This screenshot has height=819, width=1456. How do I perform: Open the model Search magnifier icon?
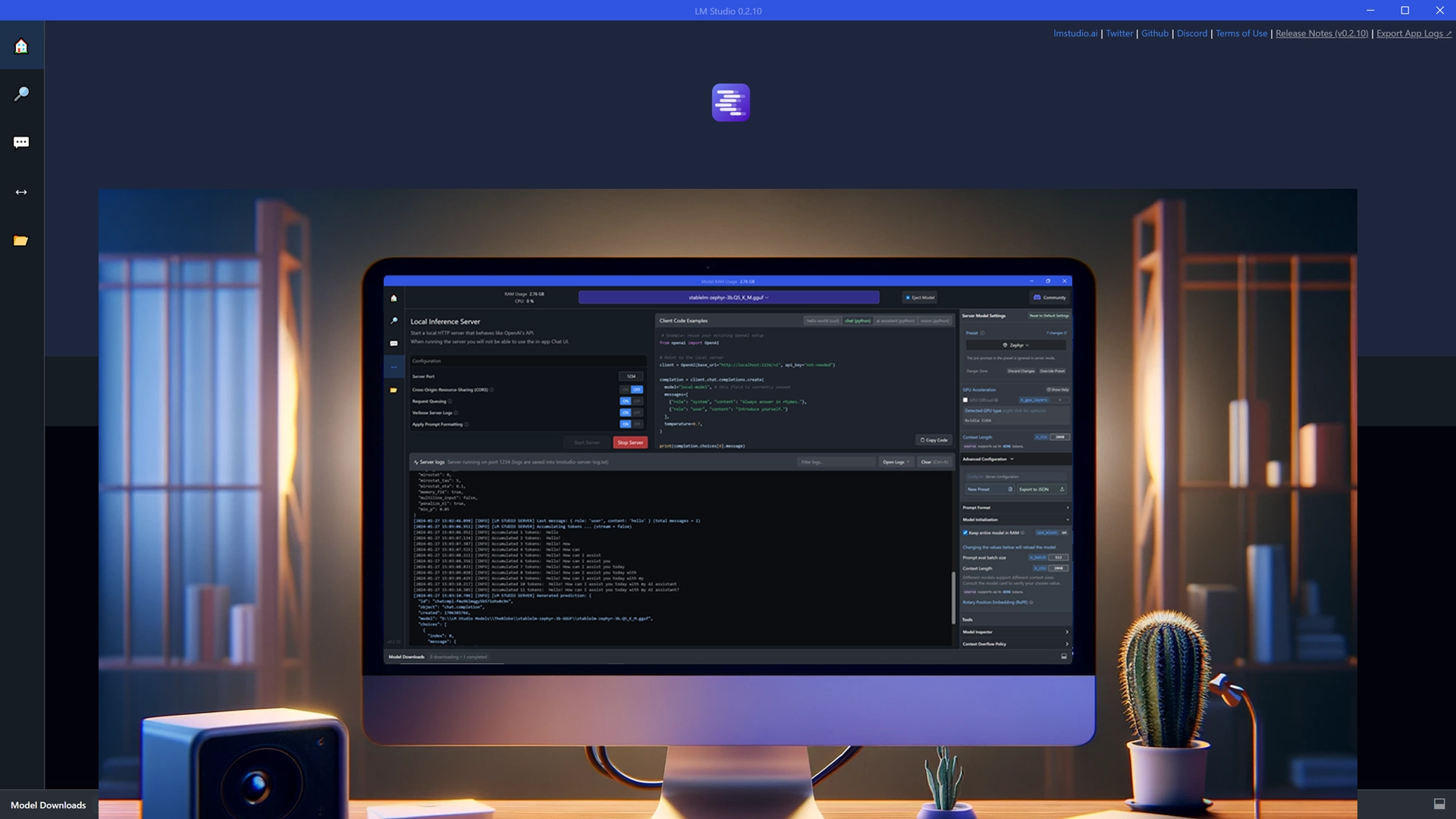pyautogui.click(x=21, y=94)
